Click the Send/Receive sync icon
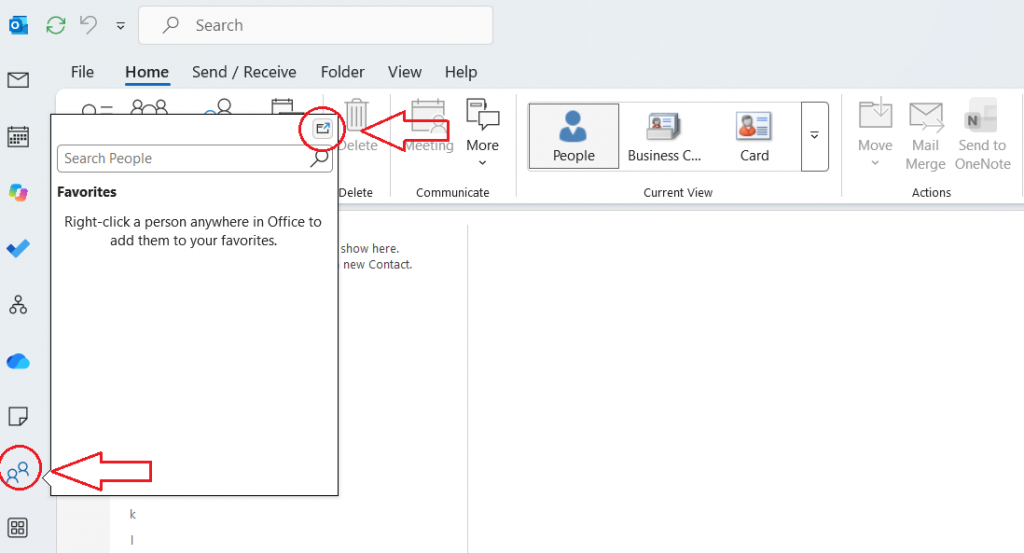This screenshot has width=1024, height=553. pos(56,25)
